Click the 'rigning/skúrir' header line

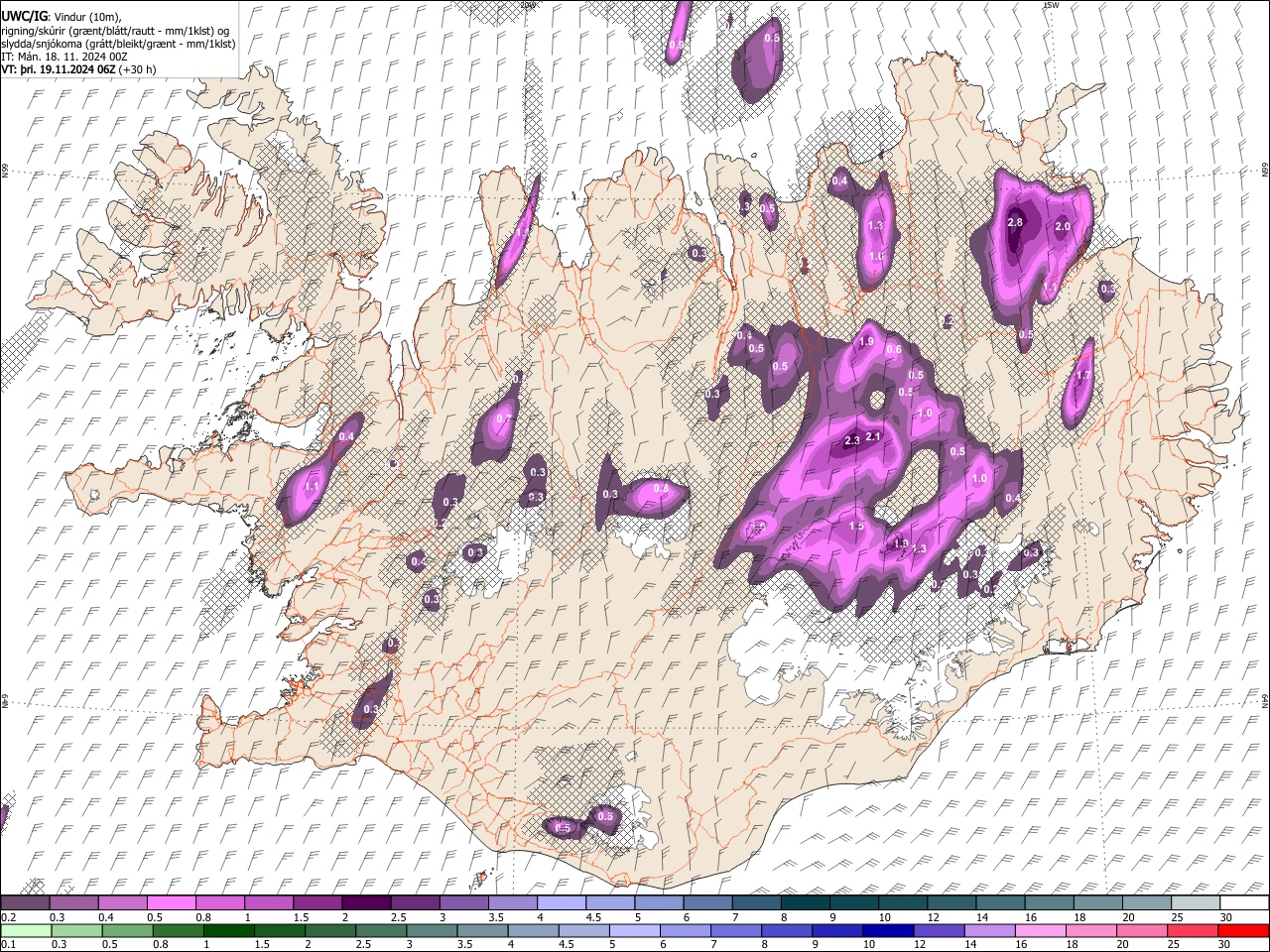[116, 31]
